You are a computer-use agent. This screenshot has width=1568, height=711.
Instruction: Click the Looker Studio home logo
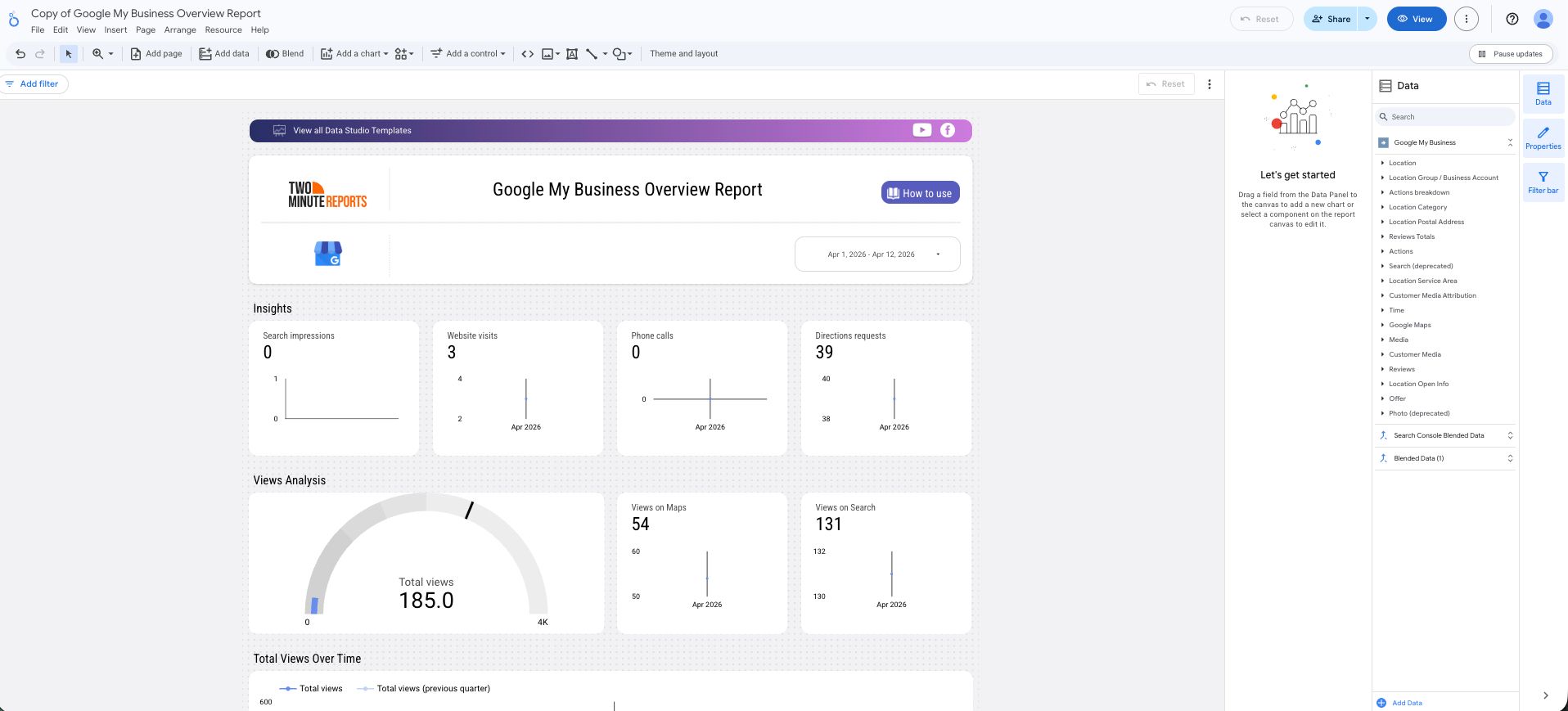click(13, 19)
